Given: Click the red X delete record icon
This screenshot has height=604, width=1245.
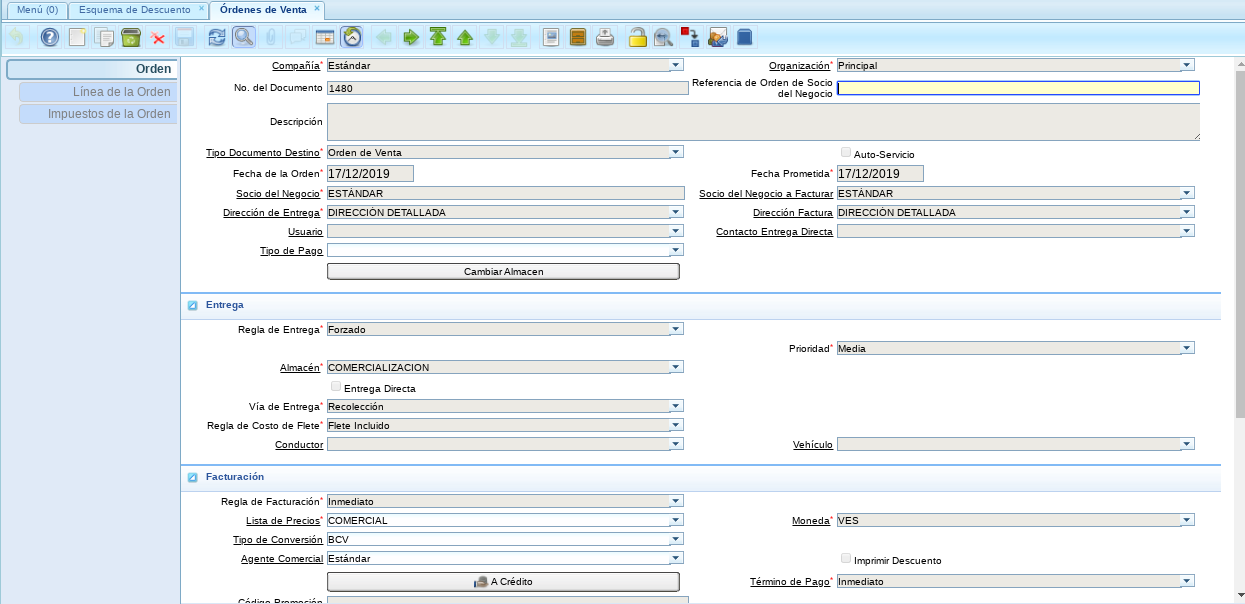Looking at the screenshot, I should point(157,38).
